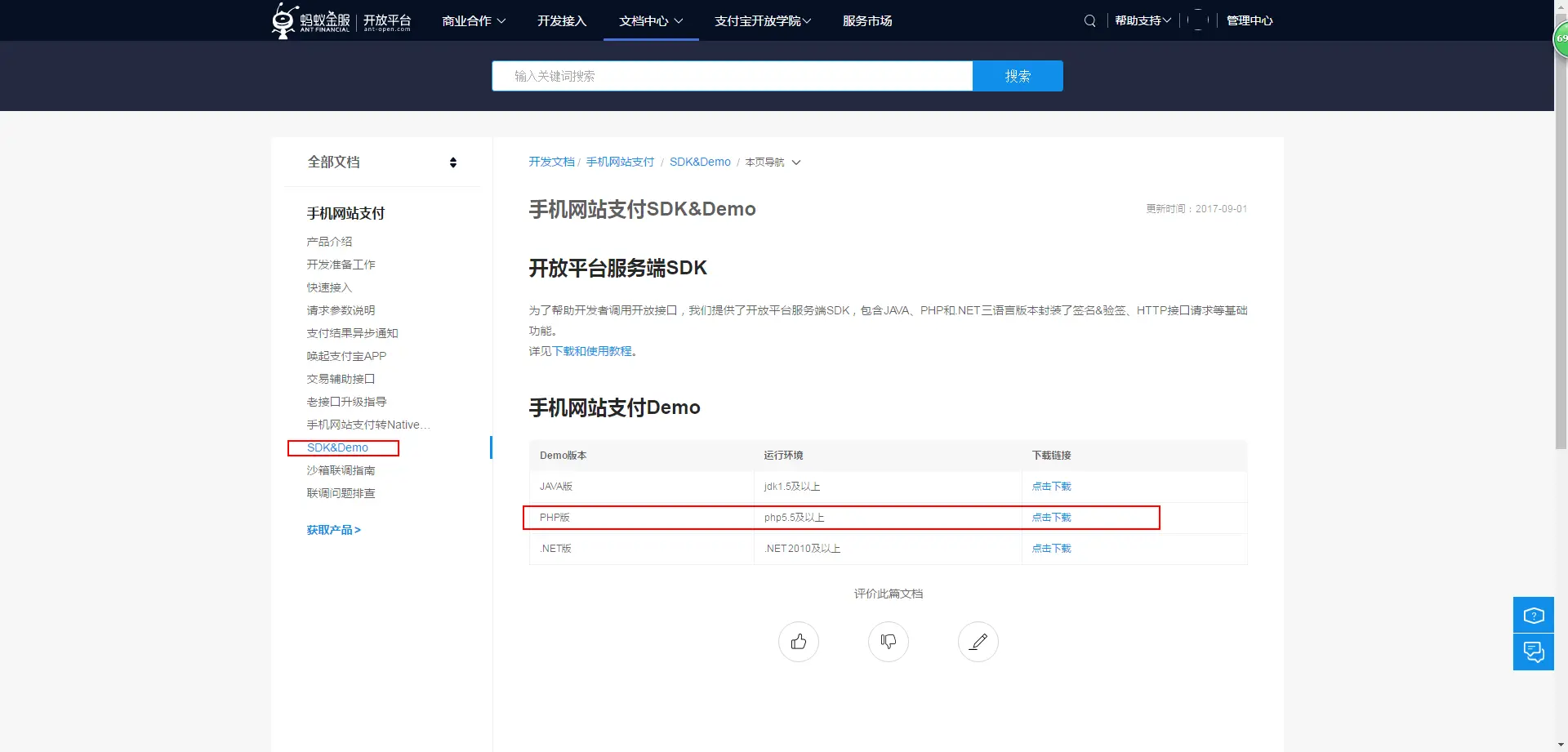This screenshot has height=752, width=1568.
Task: Open 手机网站支付转Native in the sidebar
Action: [x=368, y=425]
